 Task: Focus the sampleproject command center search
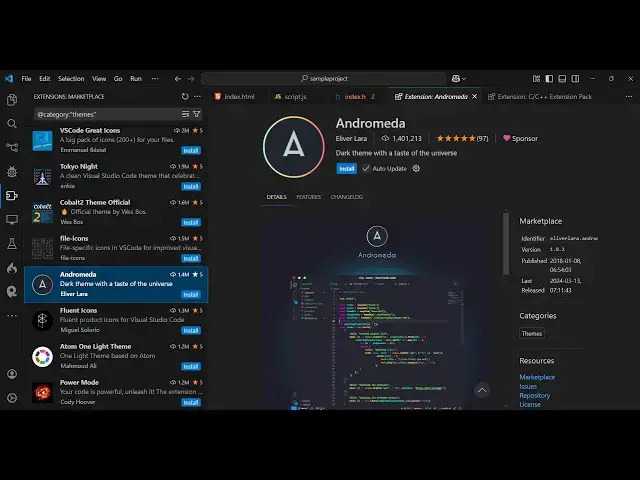[323, 78]
